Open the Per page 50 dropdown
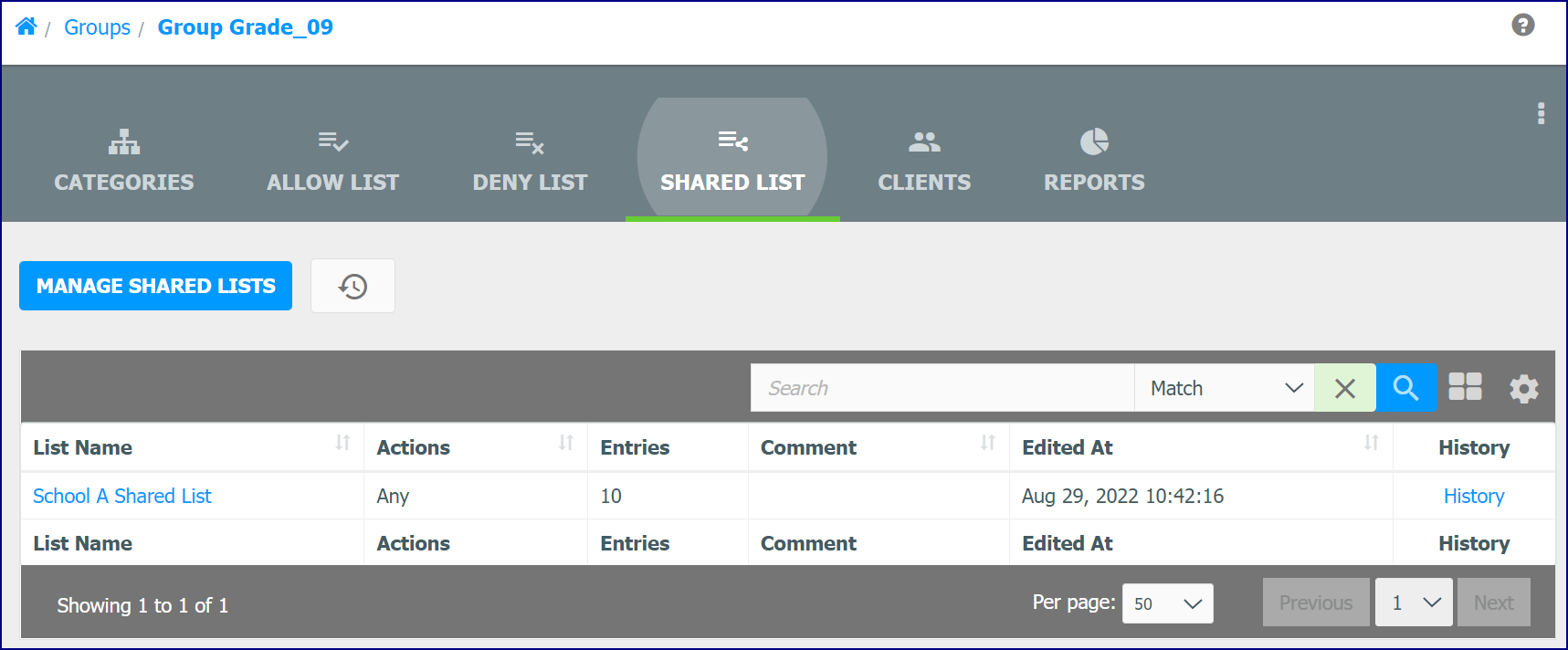 tap(1167, 603)
